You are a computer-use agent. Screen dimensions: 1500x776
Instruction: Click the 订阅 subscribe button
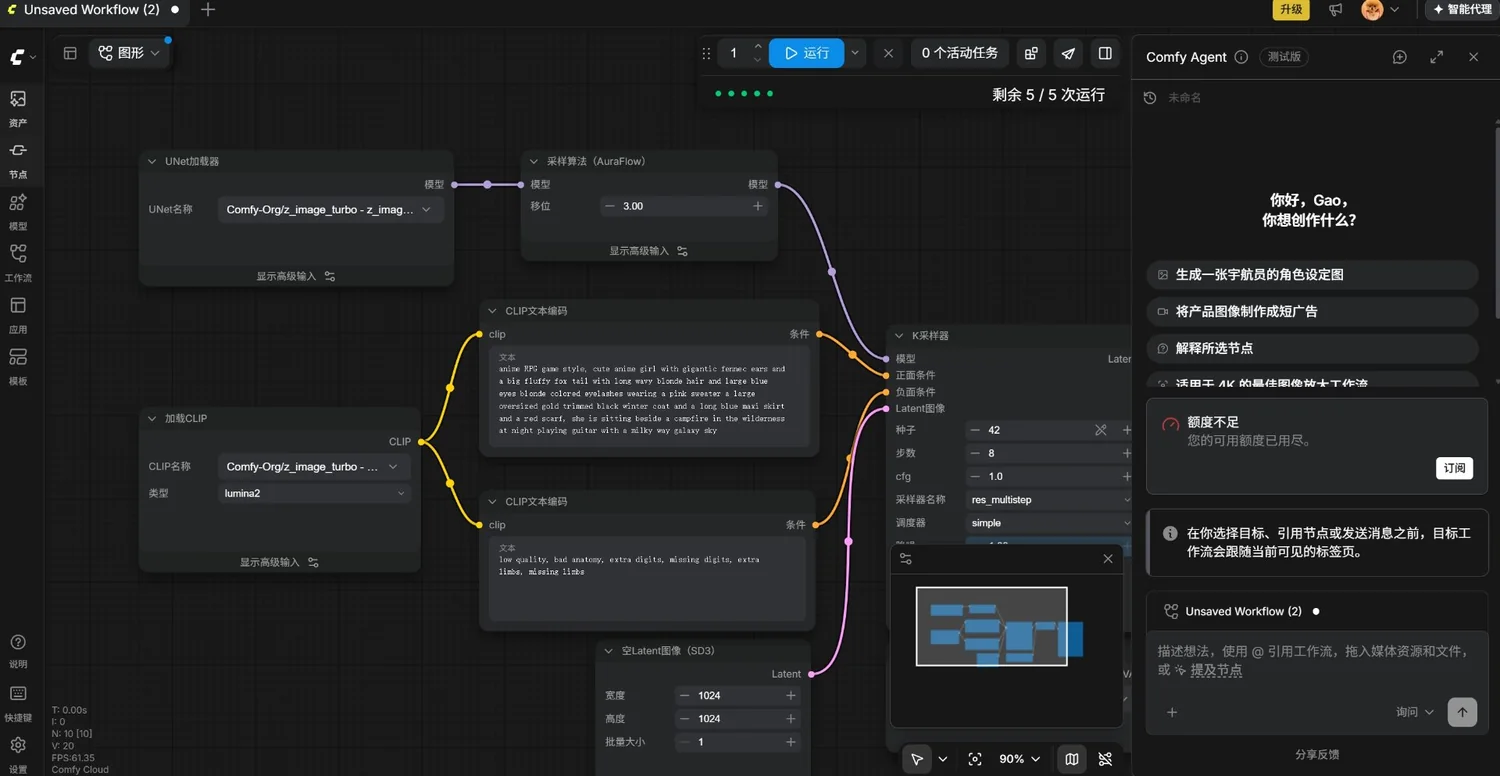pos(1454,468)
